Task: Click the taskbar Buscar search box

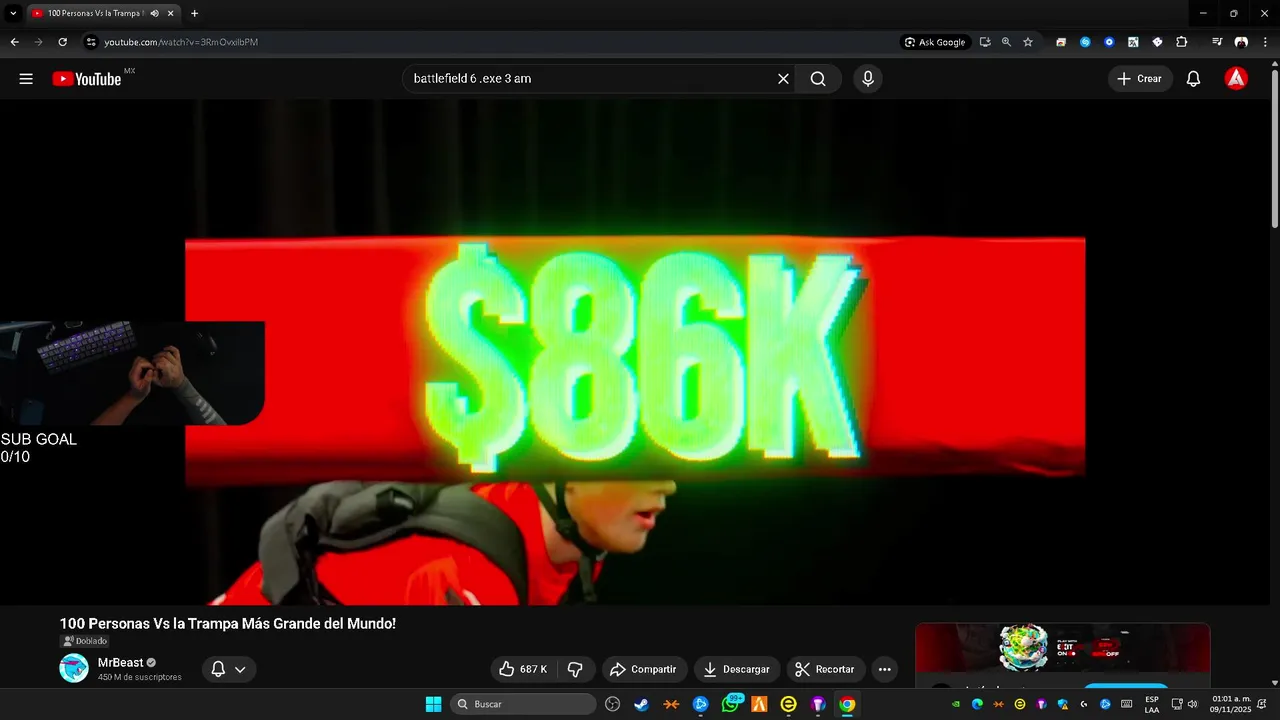Action: pos(524,704)
